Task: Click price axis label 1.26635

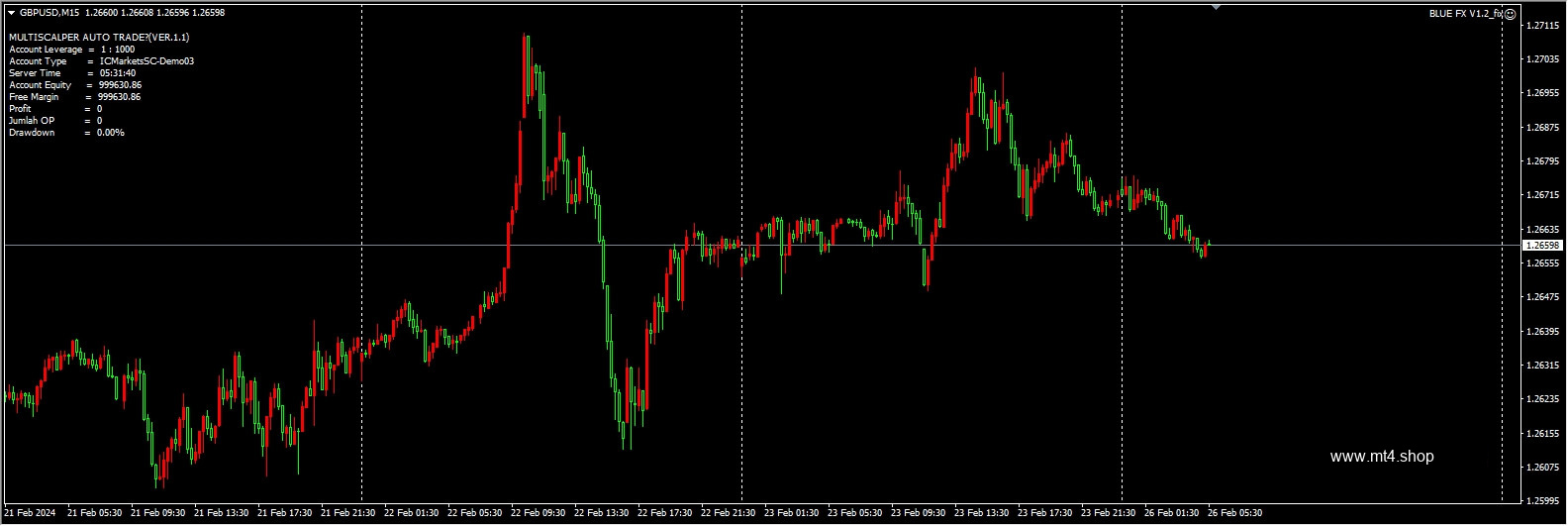Action: tap(1545, 229)
